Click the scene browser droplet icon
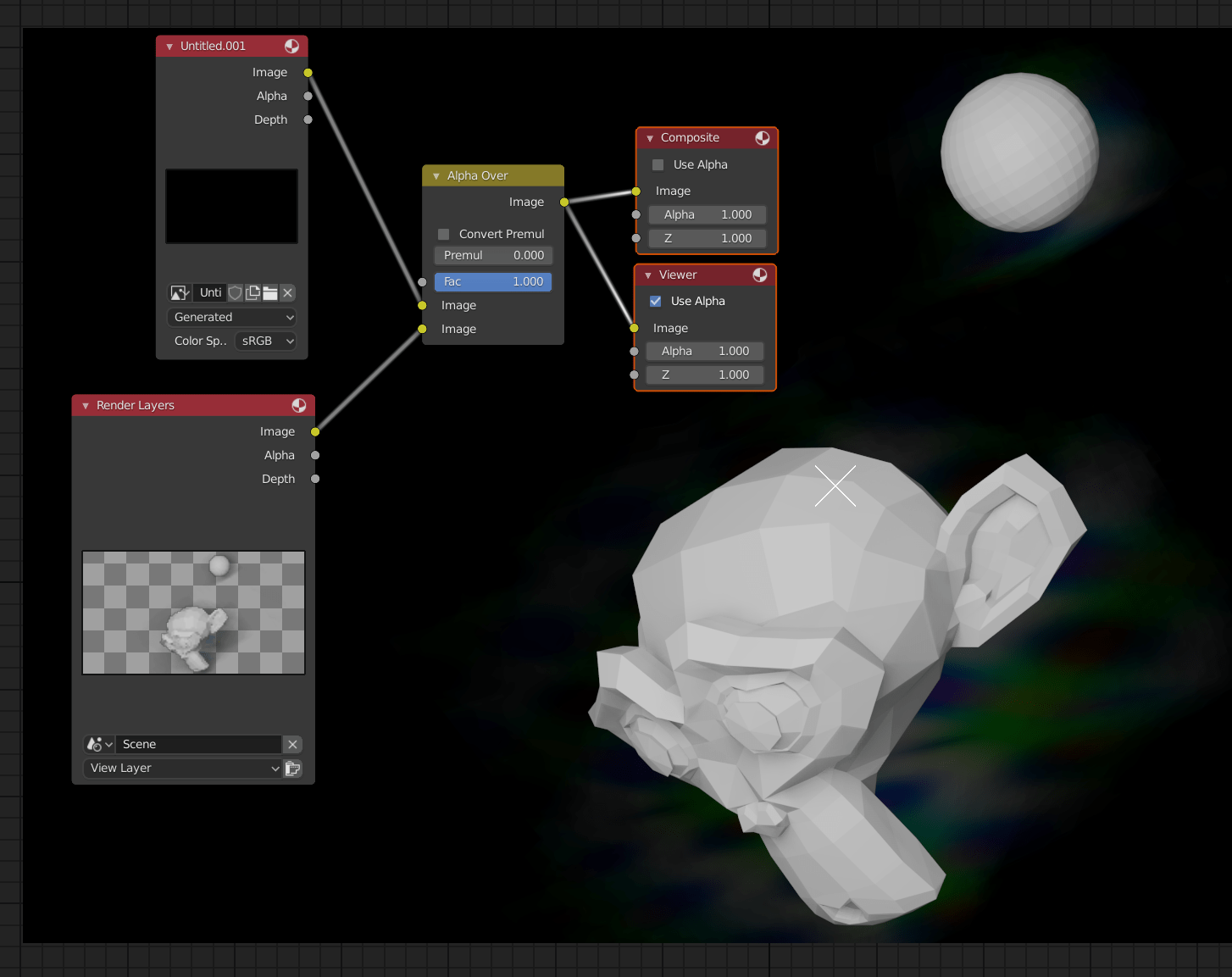The image size is (1232, 977). point(96,744)
